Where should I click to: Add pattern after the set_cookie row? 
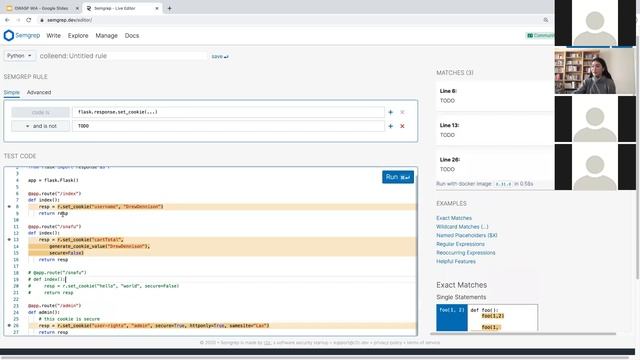pyautogui.click(x=391, y=112)
